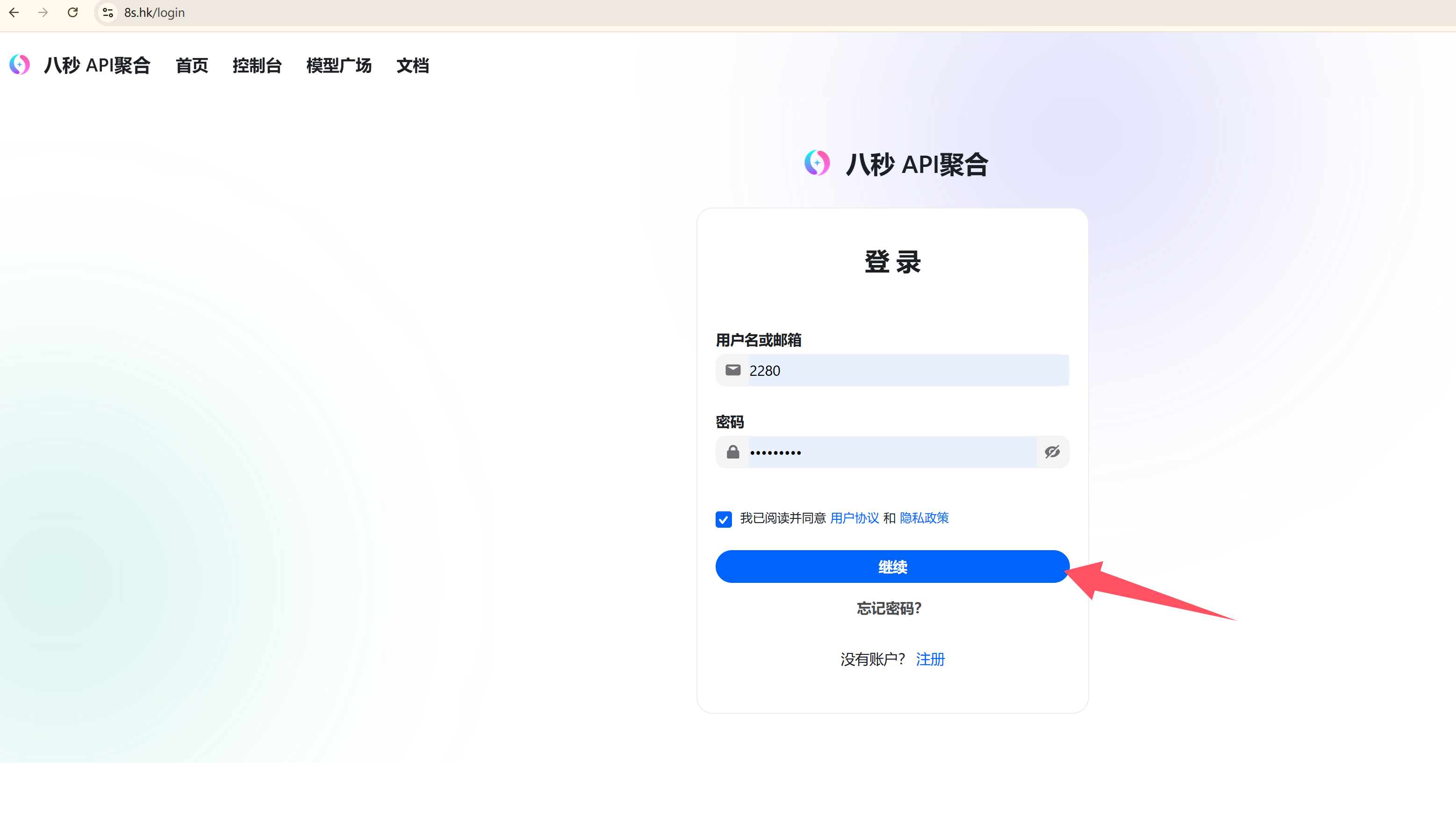The image size is (1456, 832).
Task: Uncheck the agreement checkbox
Action: [x=724, y=519]
